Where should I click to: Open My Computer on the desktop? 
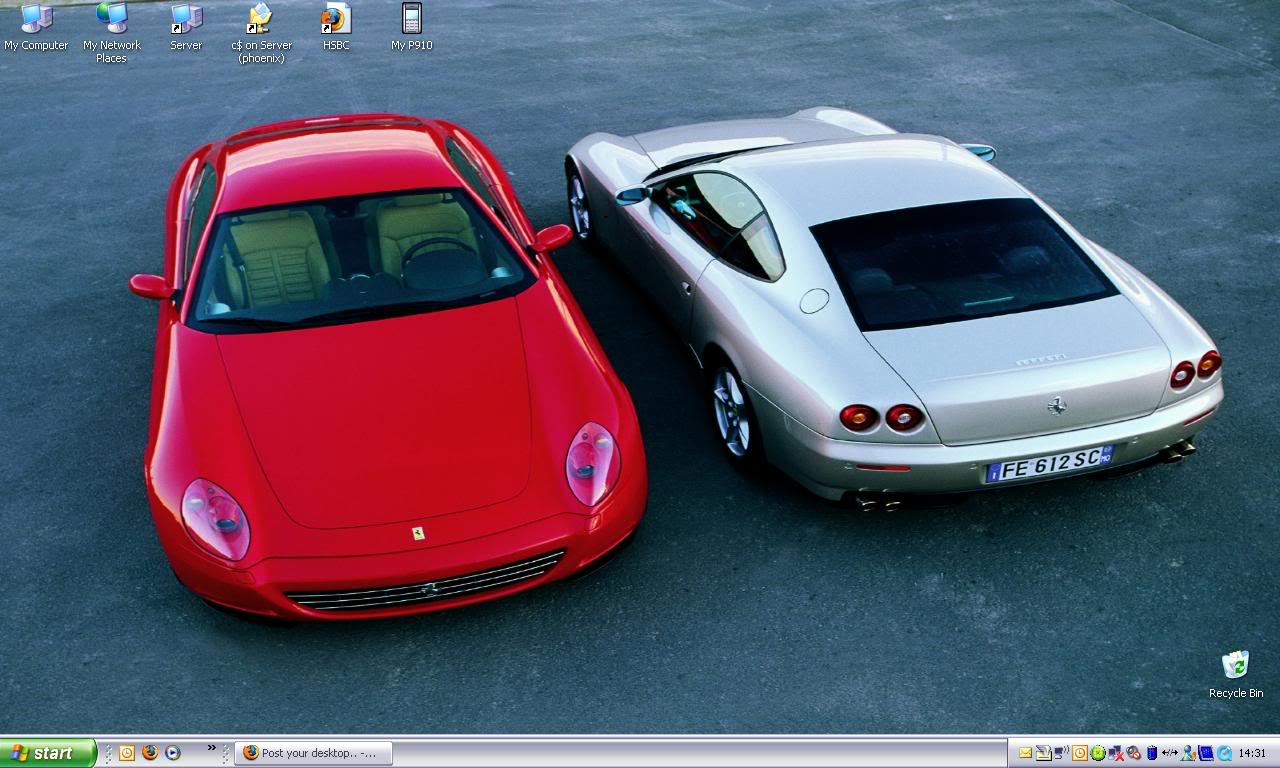(35, 20)
